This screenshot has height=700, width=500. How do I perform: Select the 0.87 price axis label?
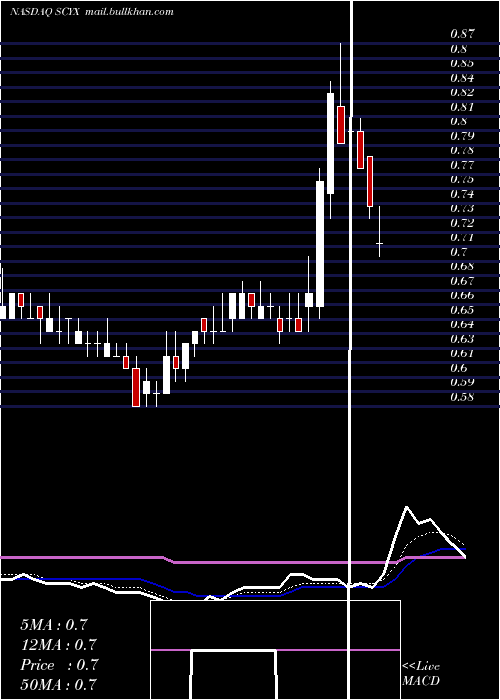tap(462, 33)
